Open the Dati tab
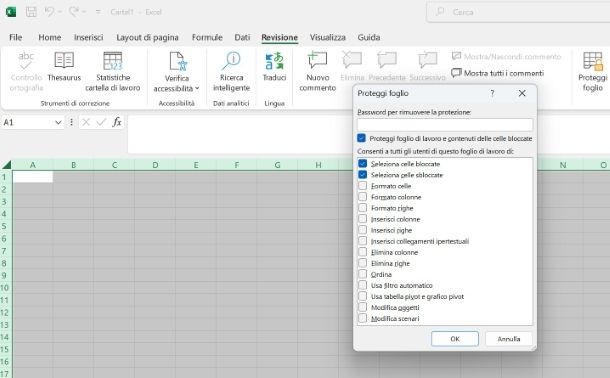 [x=242, y=37]
